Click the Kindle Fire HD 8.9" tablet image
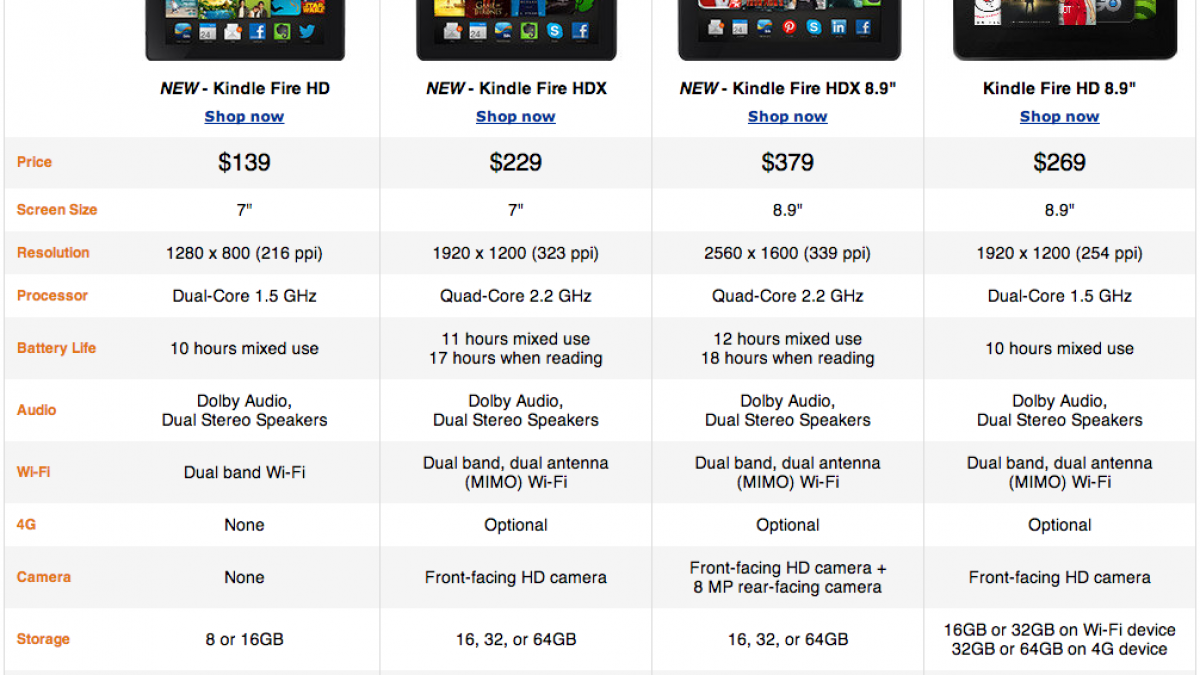Screen dimensions: 1200x675 1060,25
